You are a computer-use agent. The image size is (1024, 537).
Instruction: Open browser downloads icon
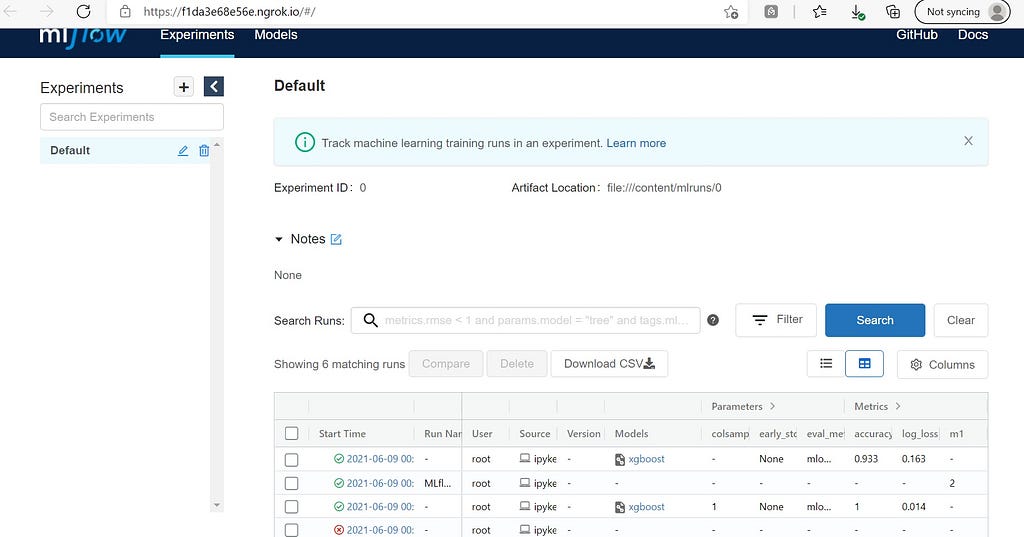point(857,12)
